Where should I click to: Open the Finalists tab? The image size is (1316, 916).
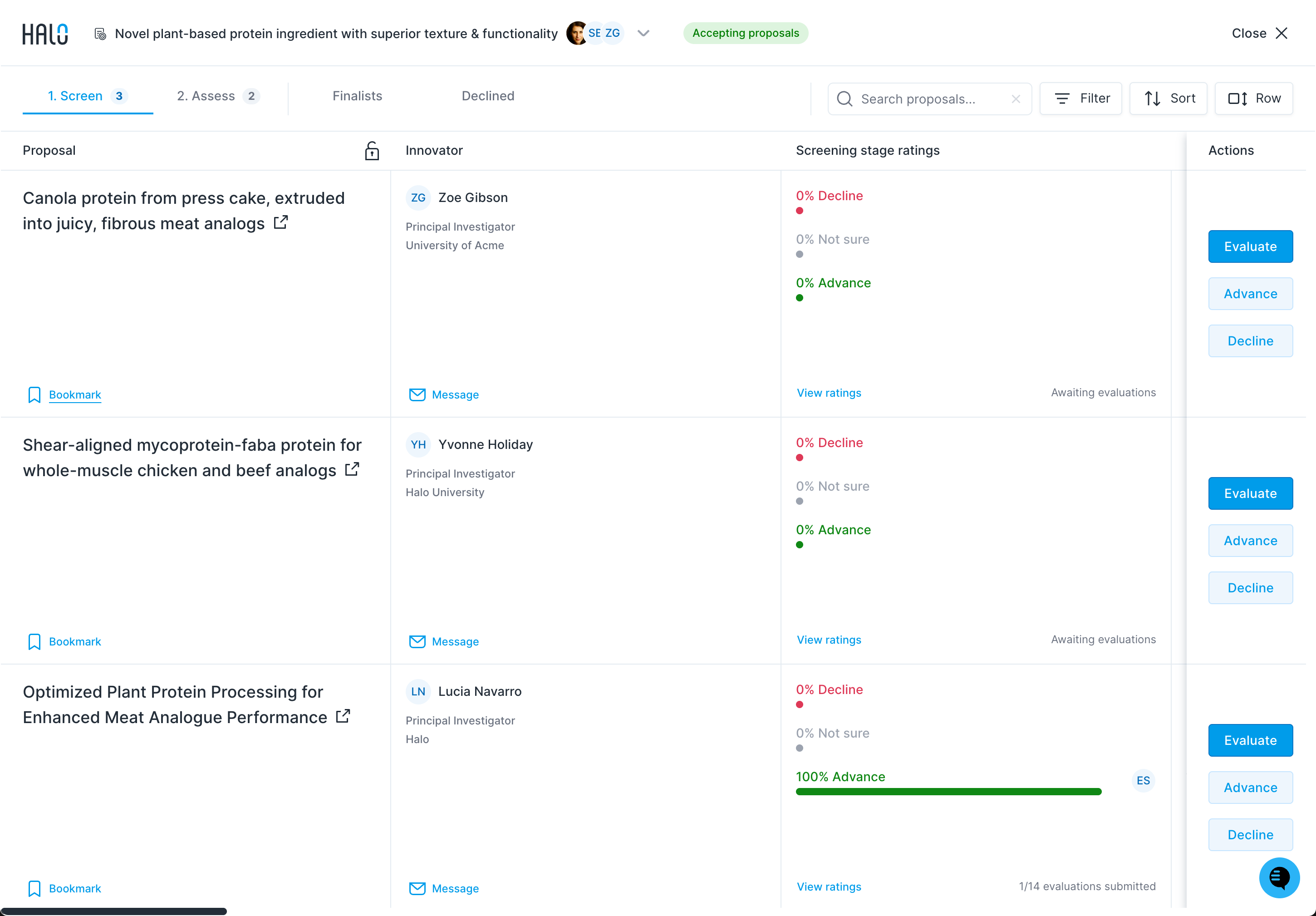pyautogui.click(x=357, y=96)
